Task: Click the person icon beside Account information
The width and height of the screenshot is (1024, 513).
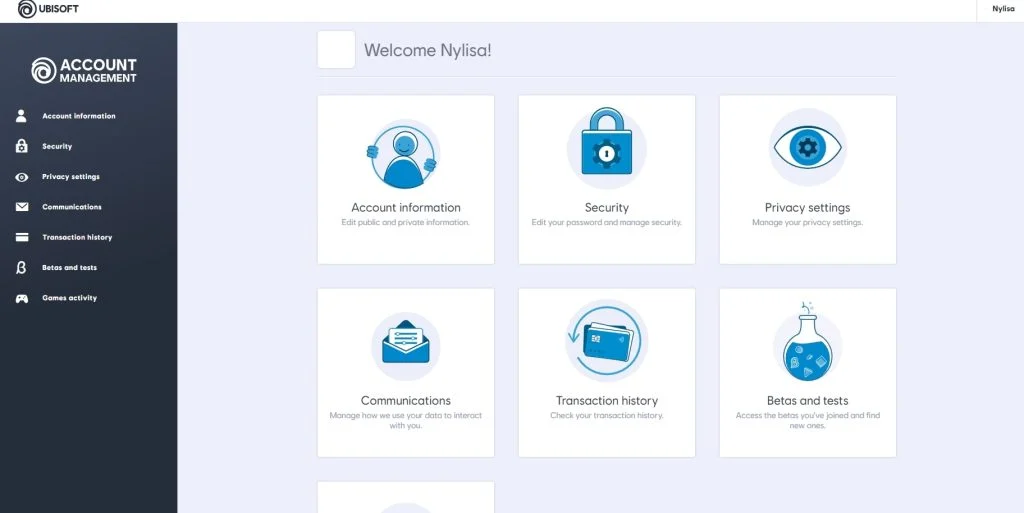Action: coord(22,116)
